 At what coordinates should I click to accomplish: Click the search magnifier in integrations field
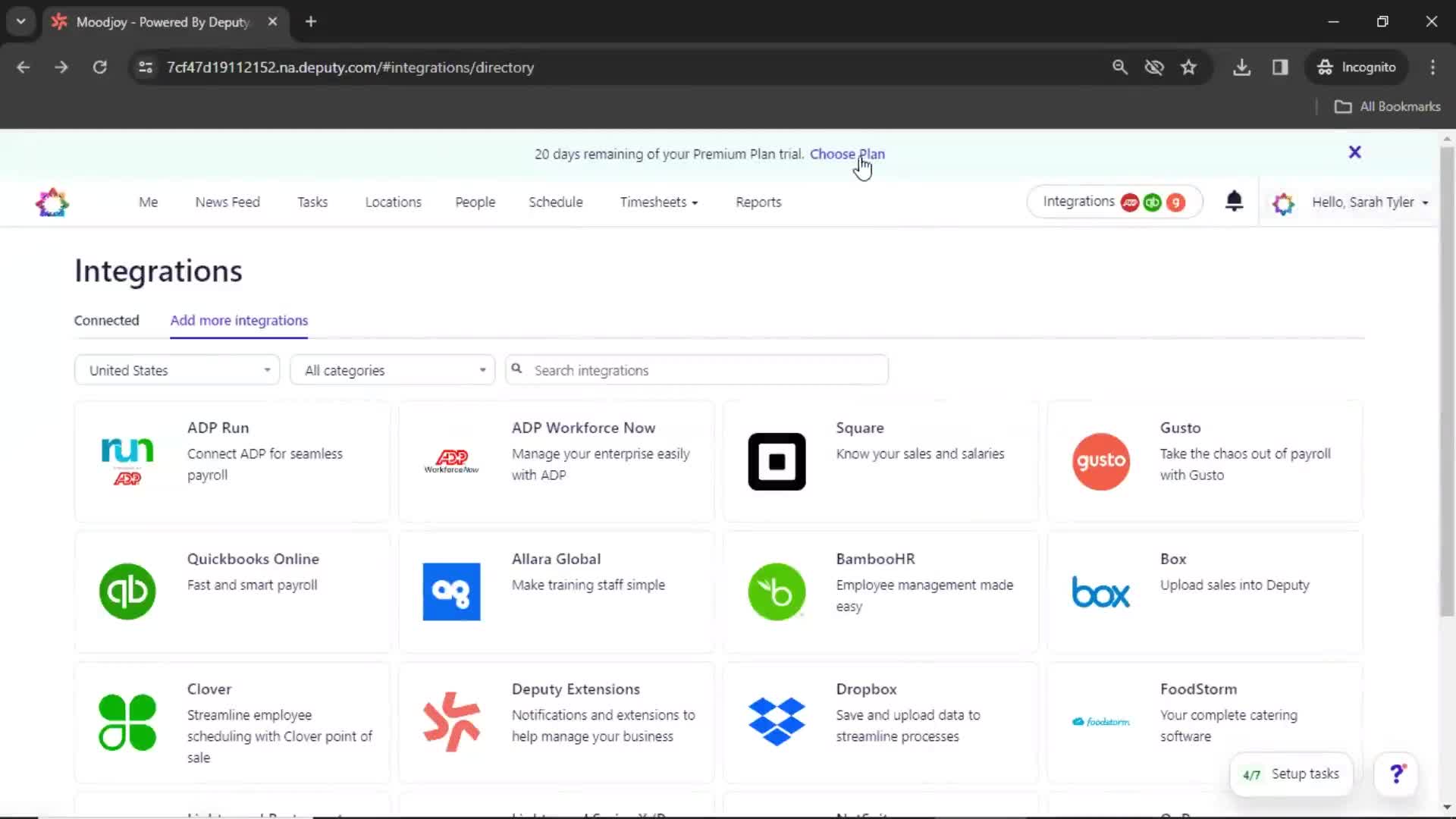click(516, 369)
